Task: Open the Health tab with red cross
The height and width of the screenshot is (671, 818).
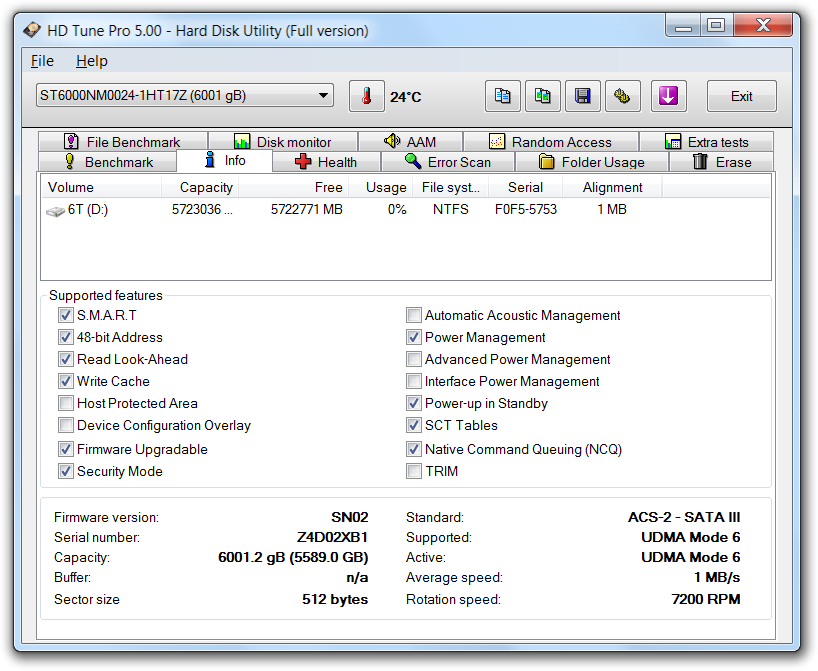Action: pyautogui.click(x=325, y=162)
